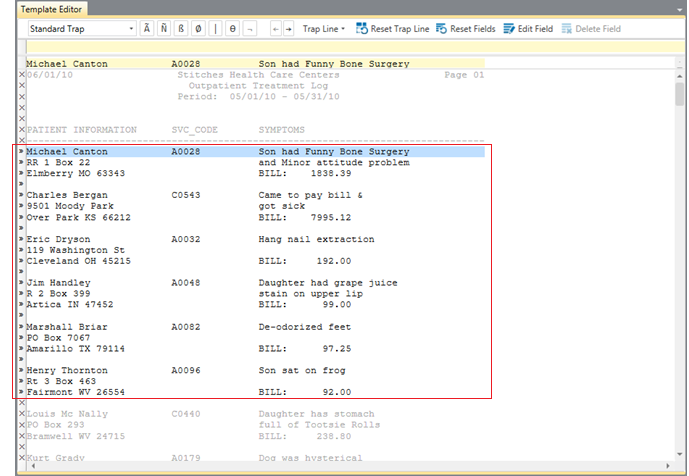689x476 pixels.
Task: Click 'Hang nail extraction' symptom text
Action: tap(316, 240)
